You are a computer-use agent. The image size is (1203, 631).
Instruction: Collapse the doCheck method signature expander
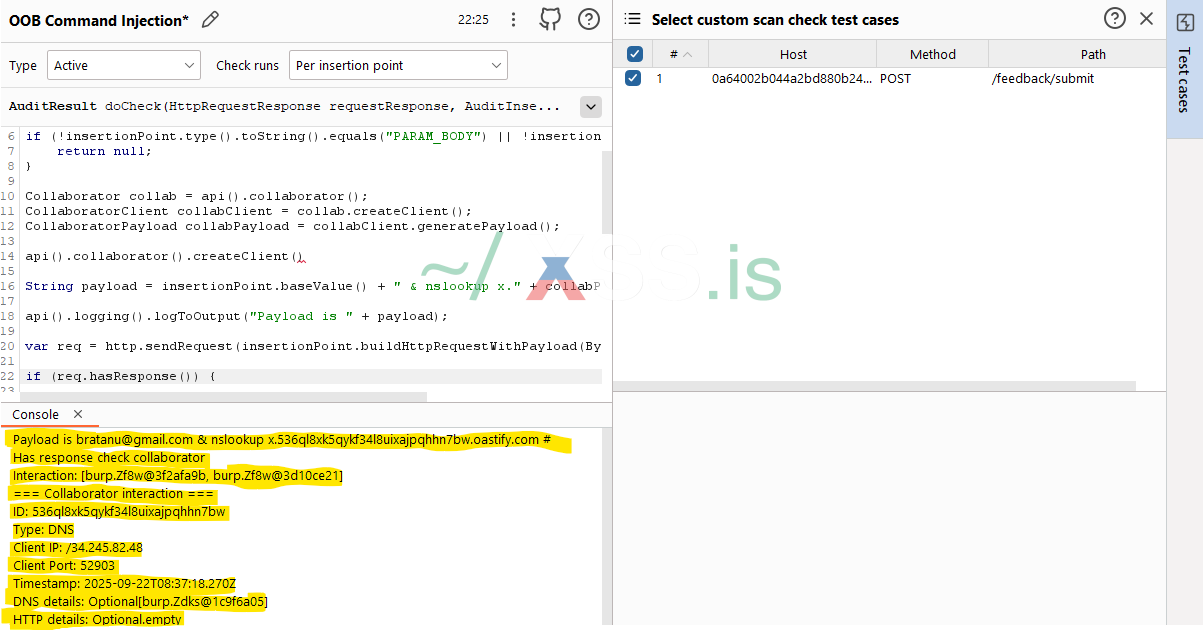(590, 106)
